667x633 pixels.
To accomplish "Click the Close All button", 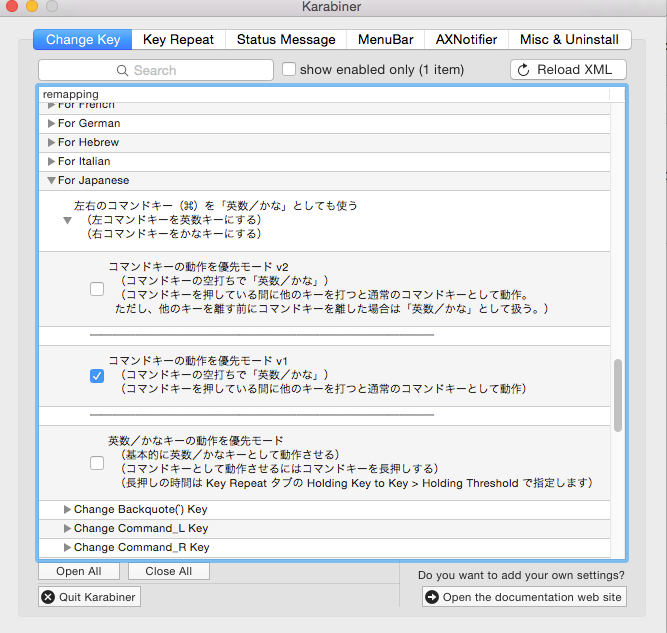I will (168, 571).
